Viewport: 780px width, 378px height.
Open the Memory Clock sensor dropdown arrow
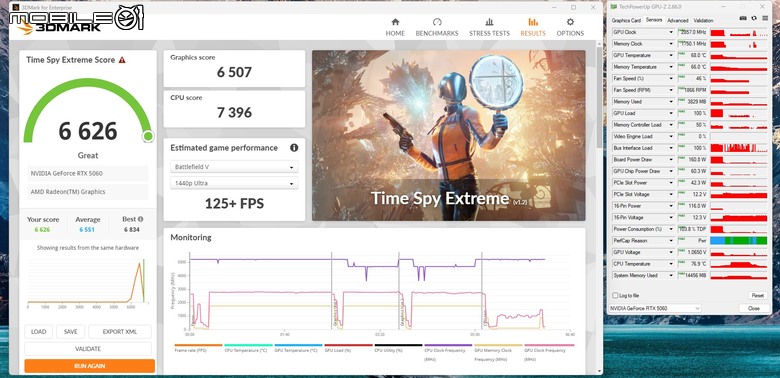click(x=671, y=44)
